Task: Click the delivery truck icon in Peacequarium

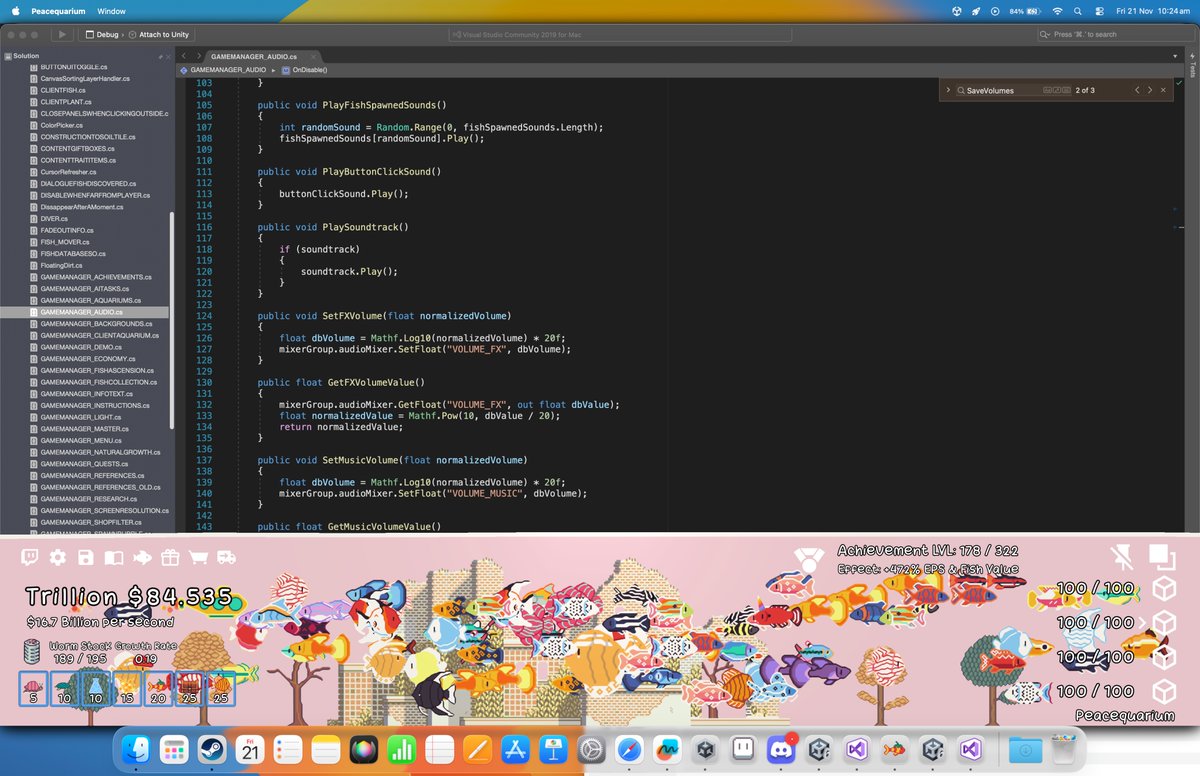Action: pos(227,558)
